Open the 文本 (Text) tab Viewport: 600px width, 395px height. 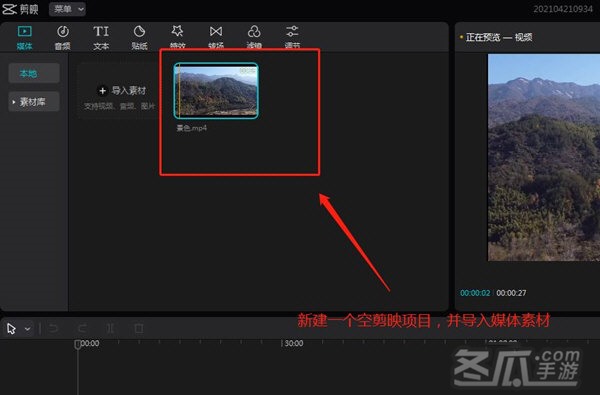101,37
